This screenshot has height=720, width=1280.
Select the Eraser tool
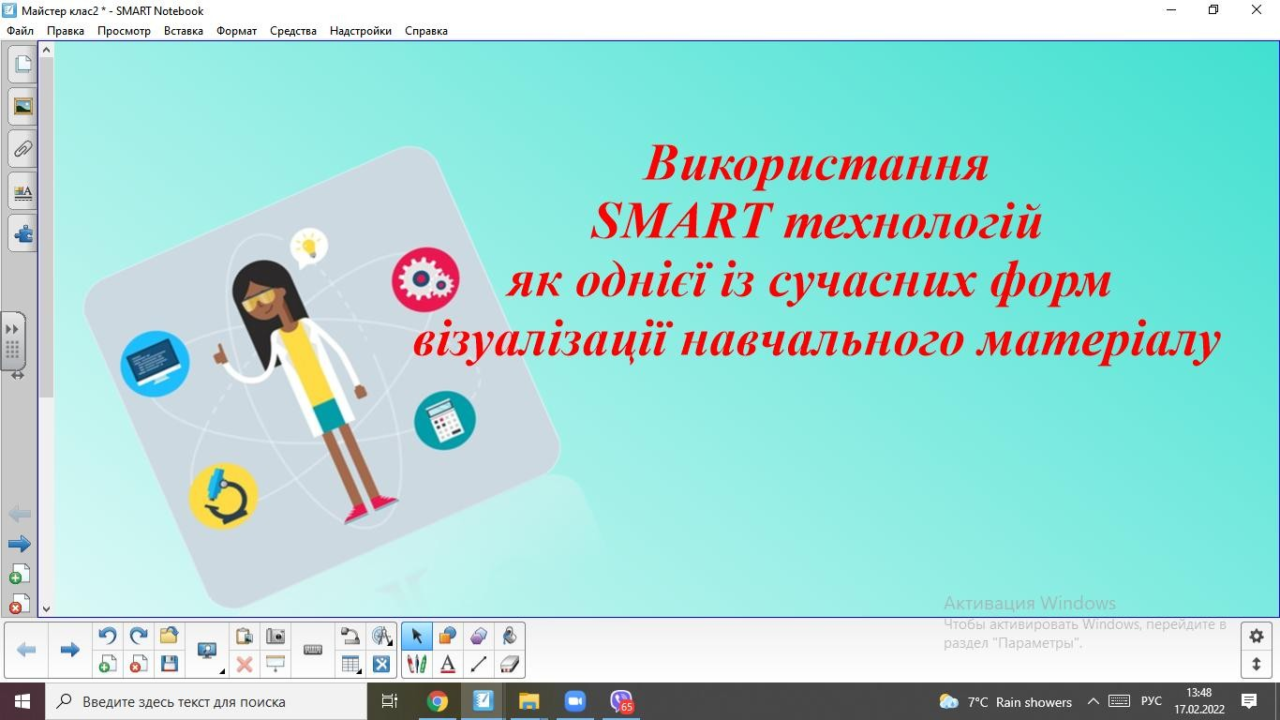click(509, 663)
